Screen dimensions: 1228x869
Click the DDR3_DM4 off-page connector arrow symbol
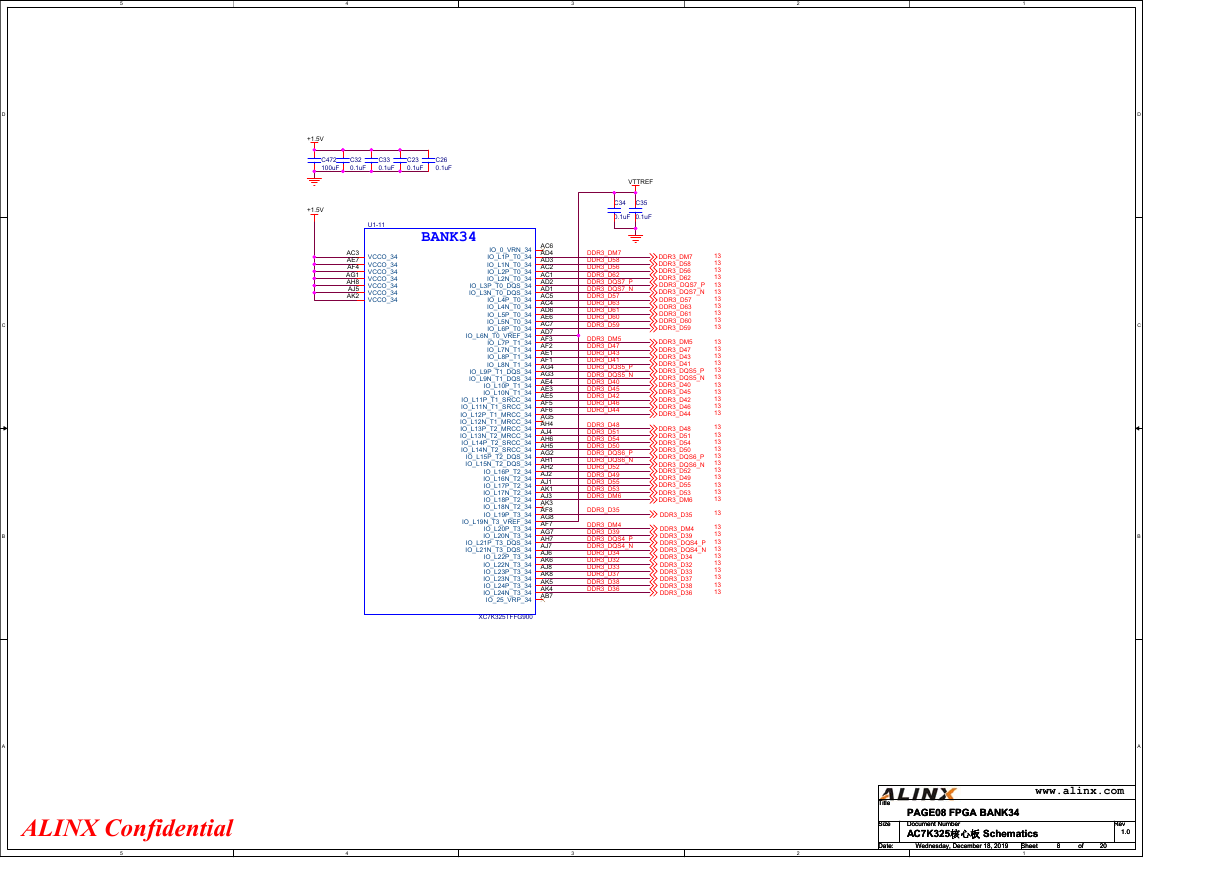(653, 528)
